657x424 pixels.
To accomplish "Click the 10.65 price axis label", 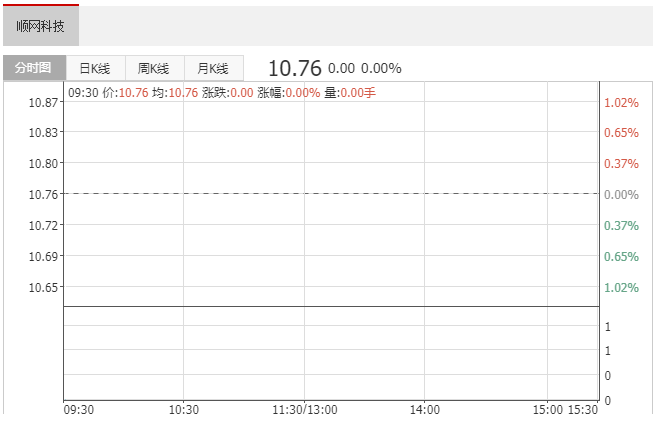I will coord(43,287).
